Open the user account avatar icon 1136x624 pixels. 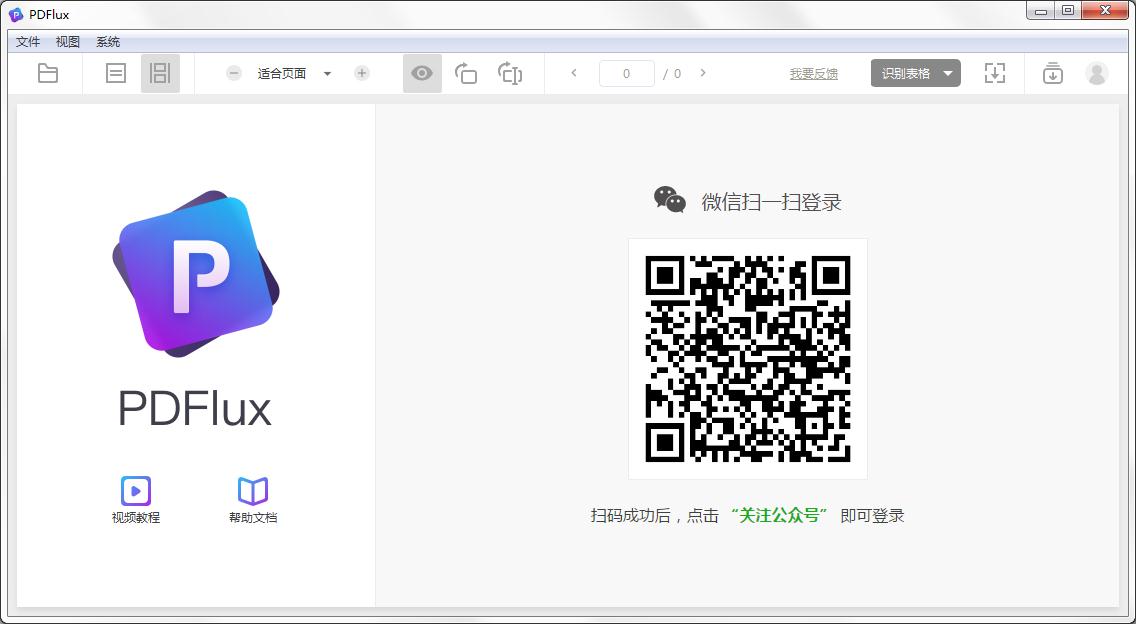[x=1097, y=73]
